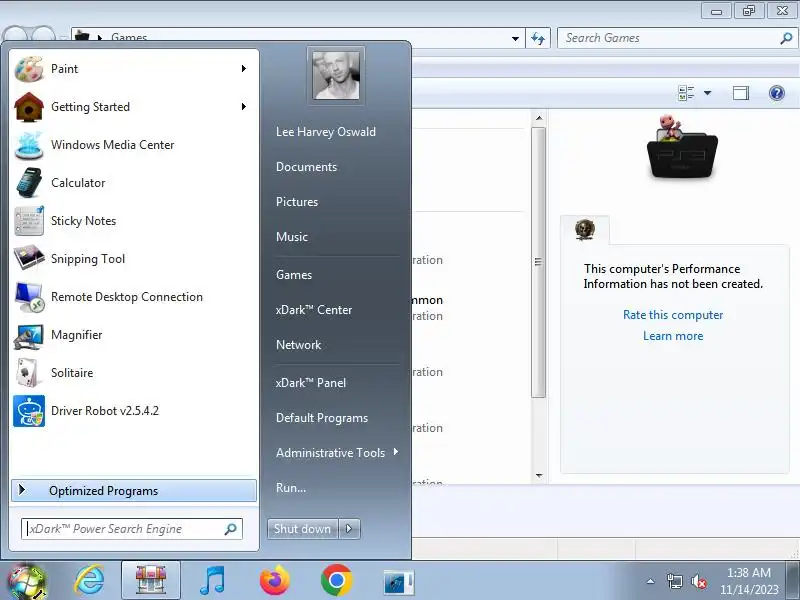Click the Shut down button
Screen dimensions: 800x600
[x=303, y=529]
